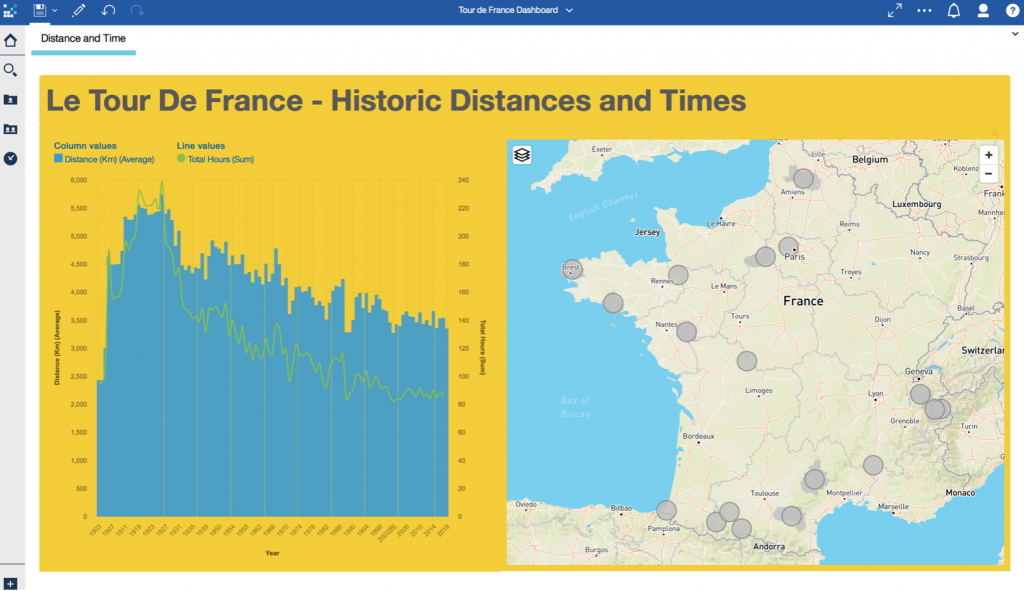The width and height of the screenshot is (1024, 591).
Task: Go to Home in the left sidebar
Action: [x=10, y=40]
